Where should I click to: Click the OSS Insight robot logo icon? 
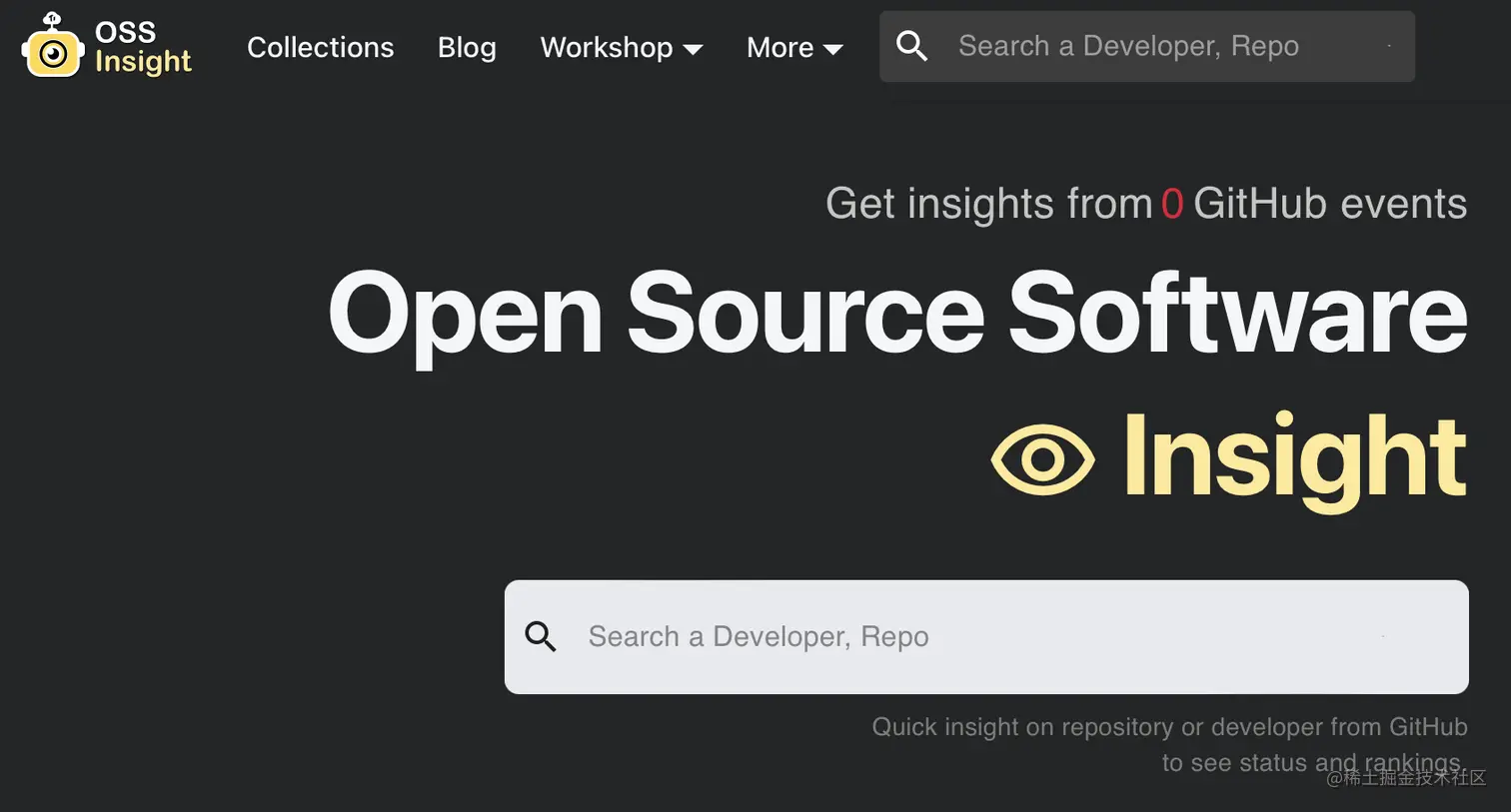(x=53, y=47)
